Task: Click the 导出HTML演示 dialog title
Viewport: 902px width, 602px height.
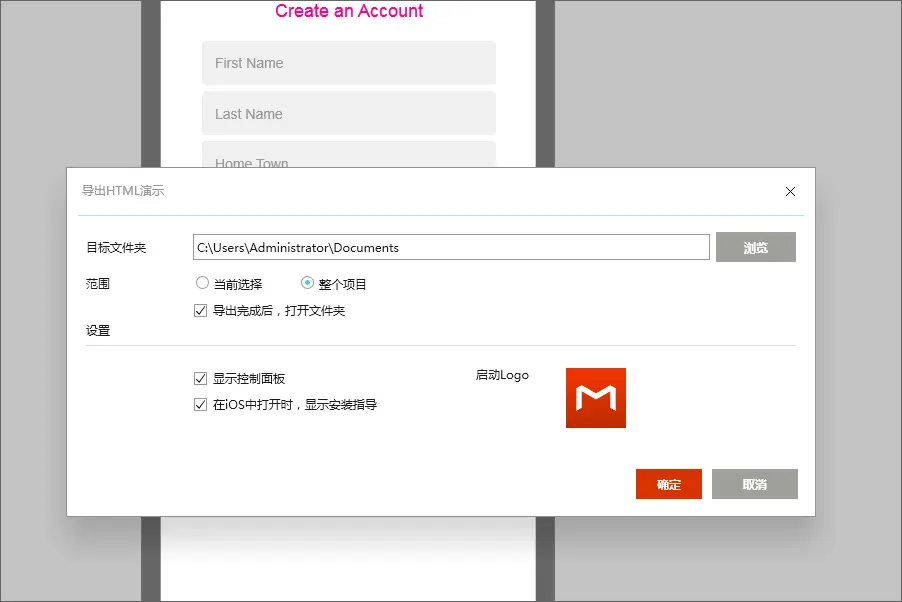Action: pos(123,190)
